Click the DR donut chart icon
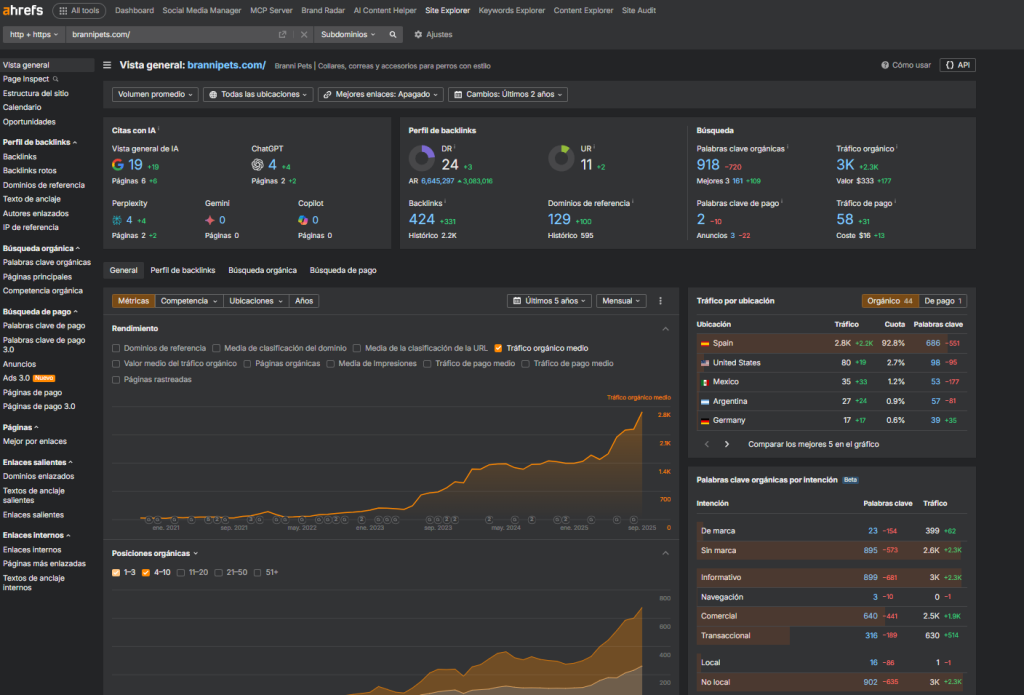 tap(422, 158)
